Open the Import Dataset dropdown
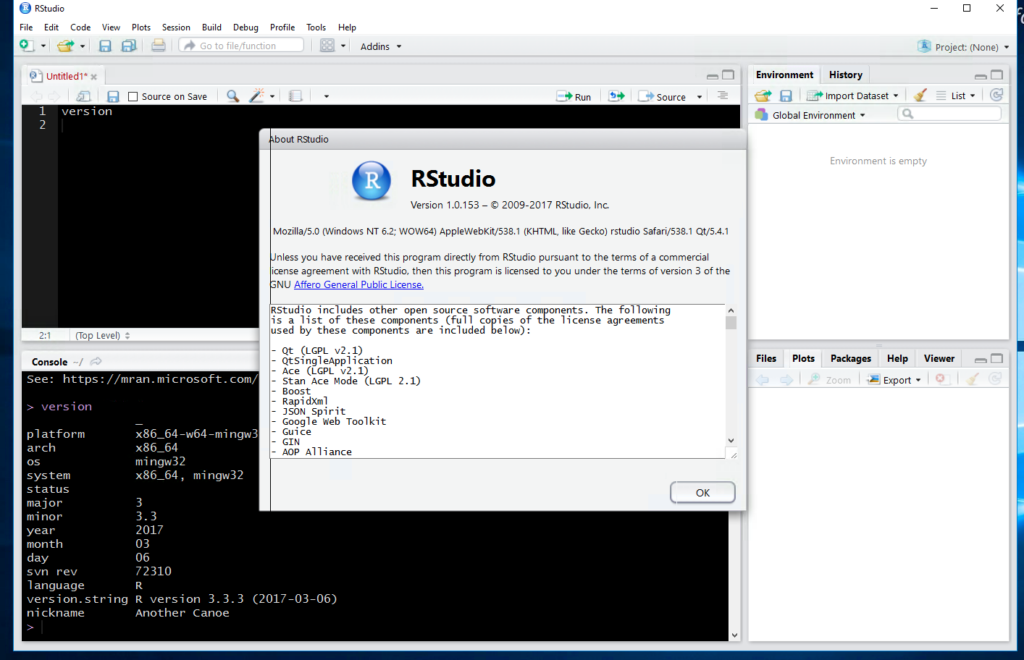Image resolution: width=1024 pixels, height=660 pixels. click(x=853, y=96)
